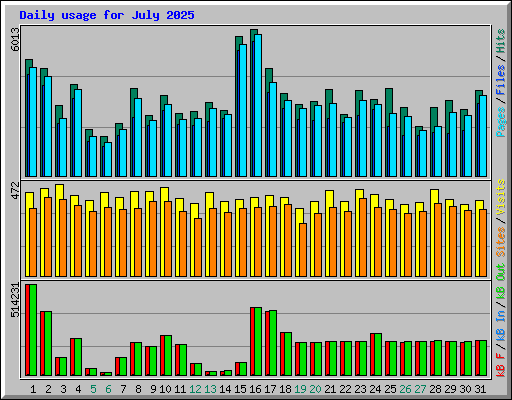Click the green kB Out bar for day 24
Screen dimensions: 512x400
(x=378, y=354)
